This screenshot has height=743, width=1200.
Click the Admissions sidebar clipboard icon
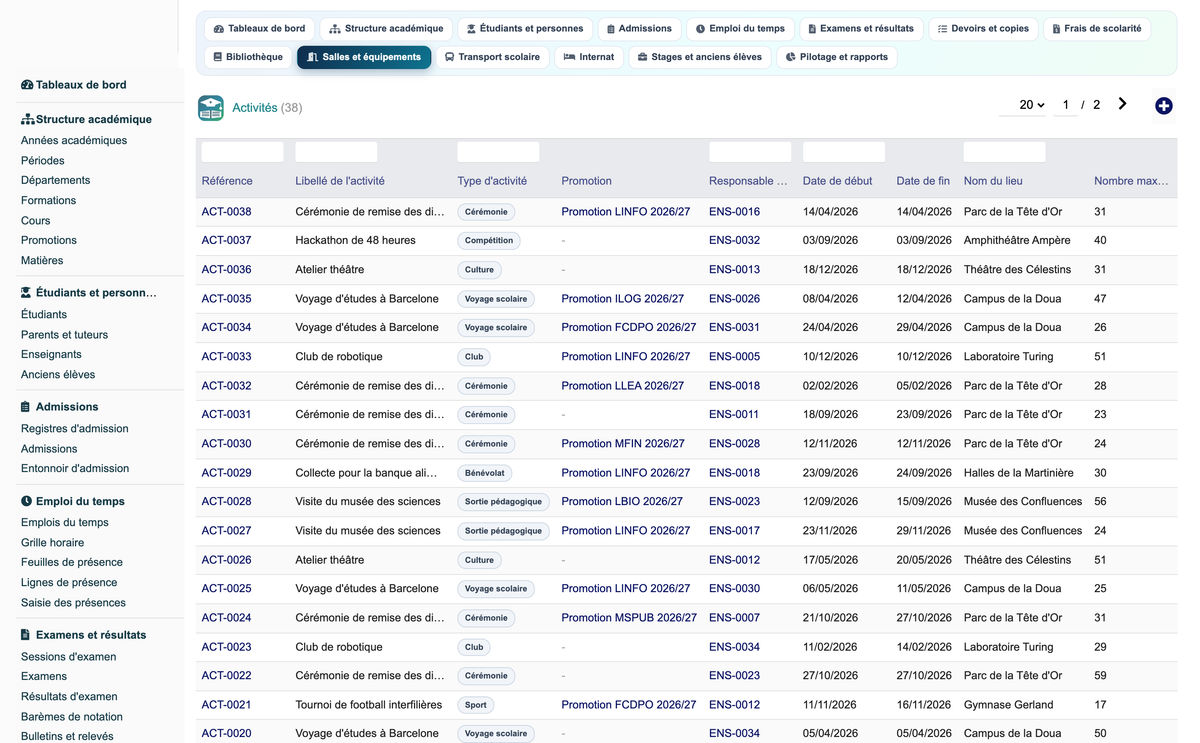tap(26, 407)
